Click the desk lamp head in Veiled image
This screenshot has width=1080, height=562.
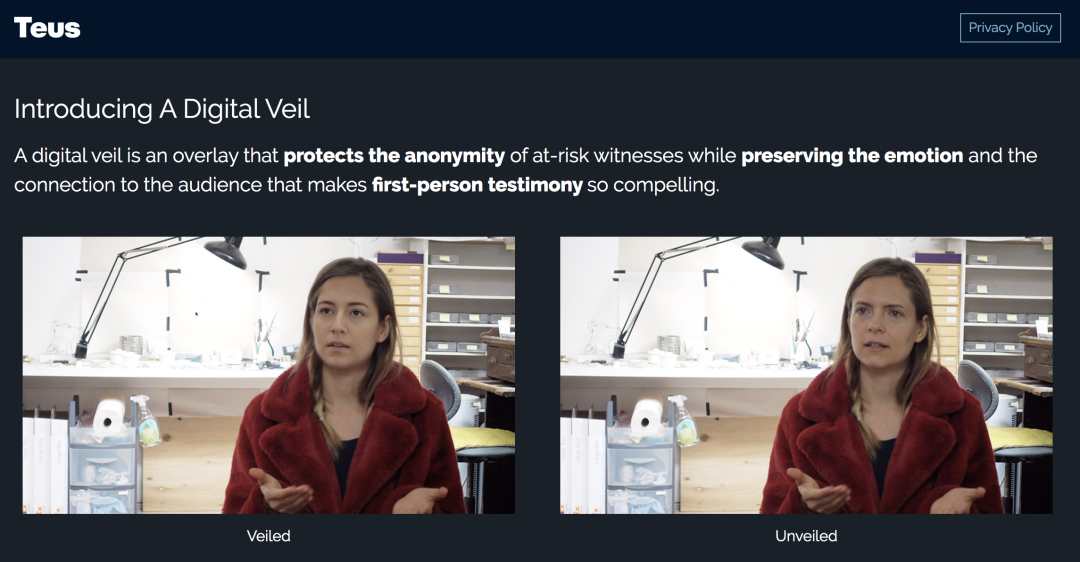[x=226, y=253]
